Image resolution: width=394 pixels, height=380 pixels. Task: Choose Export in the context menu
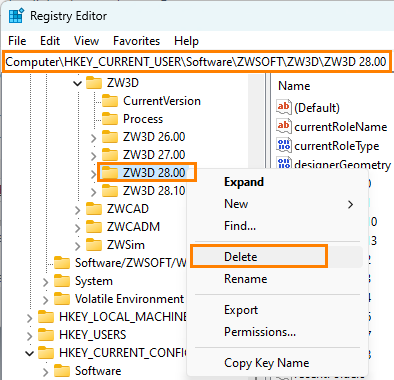point(278,310)
